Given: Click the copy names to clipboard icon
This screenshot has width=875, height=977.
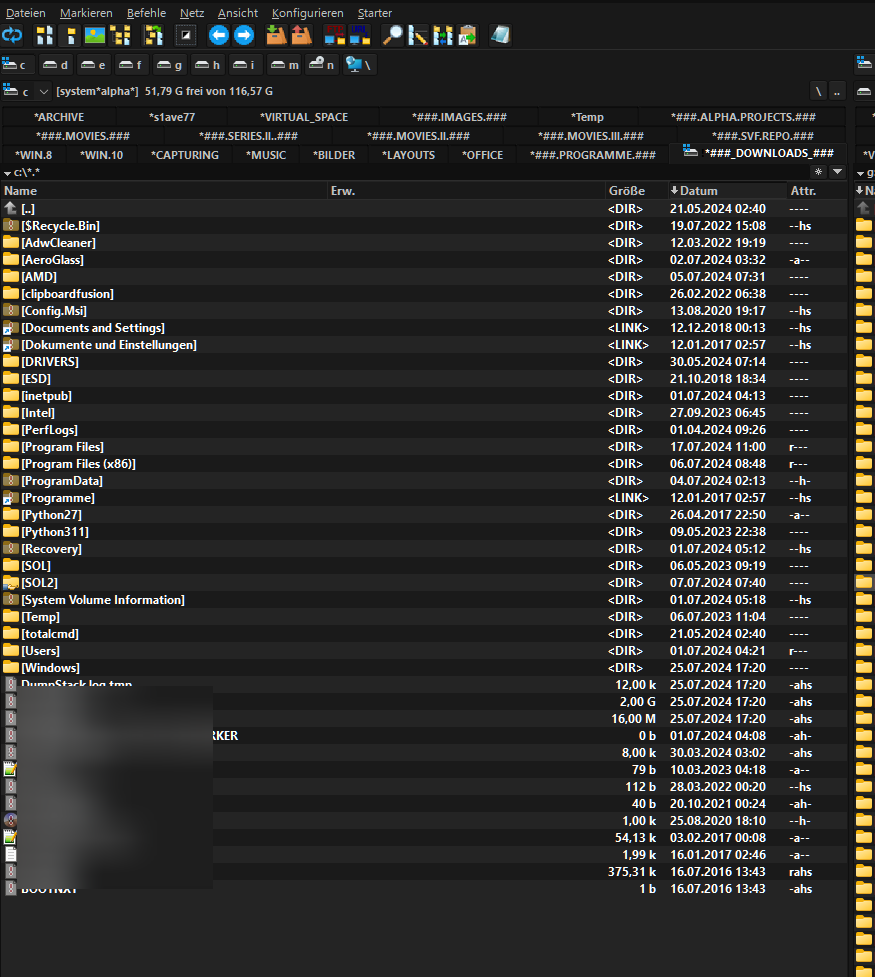Looking at the screenshot, I should click(467, 36).
